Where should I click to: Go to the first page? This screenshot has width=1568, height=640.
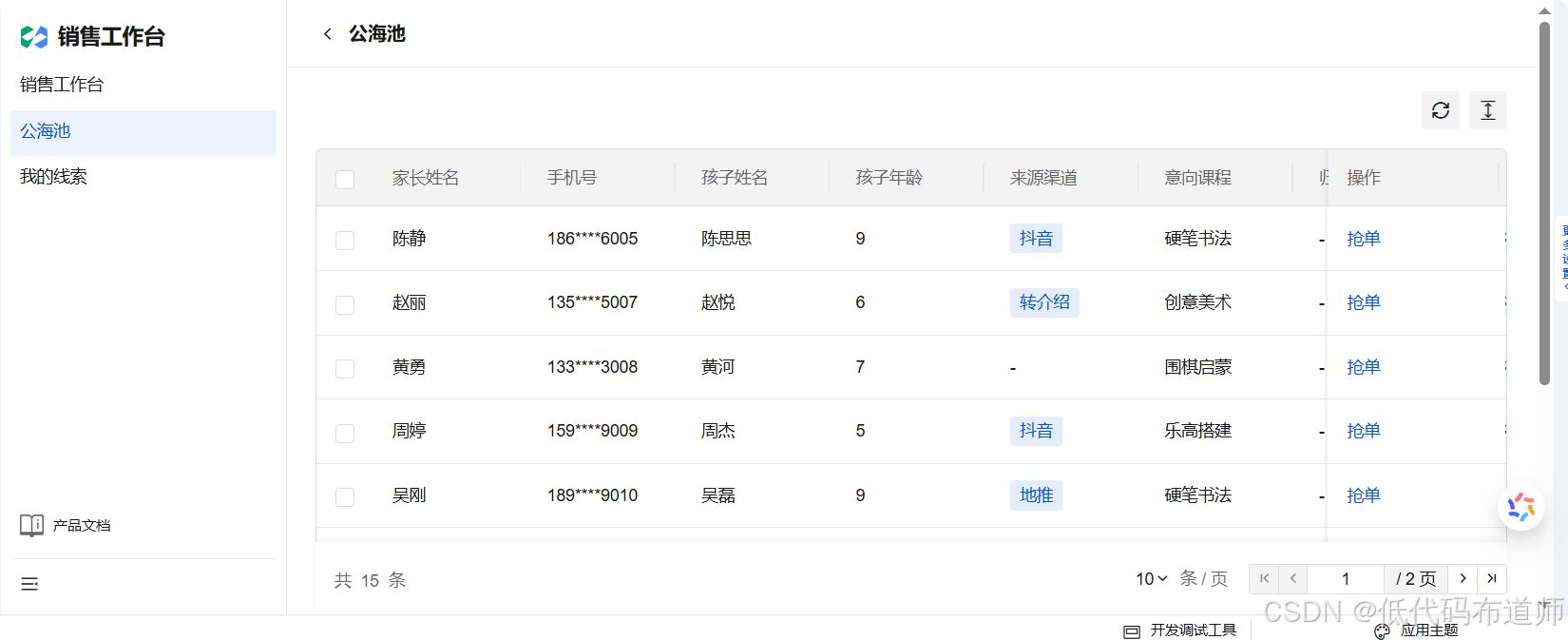1264,578
